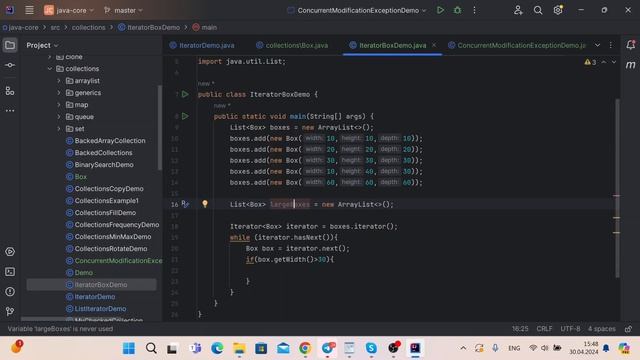Open the Commit tool window
The image size is (640, 360).
click(10, 65)
